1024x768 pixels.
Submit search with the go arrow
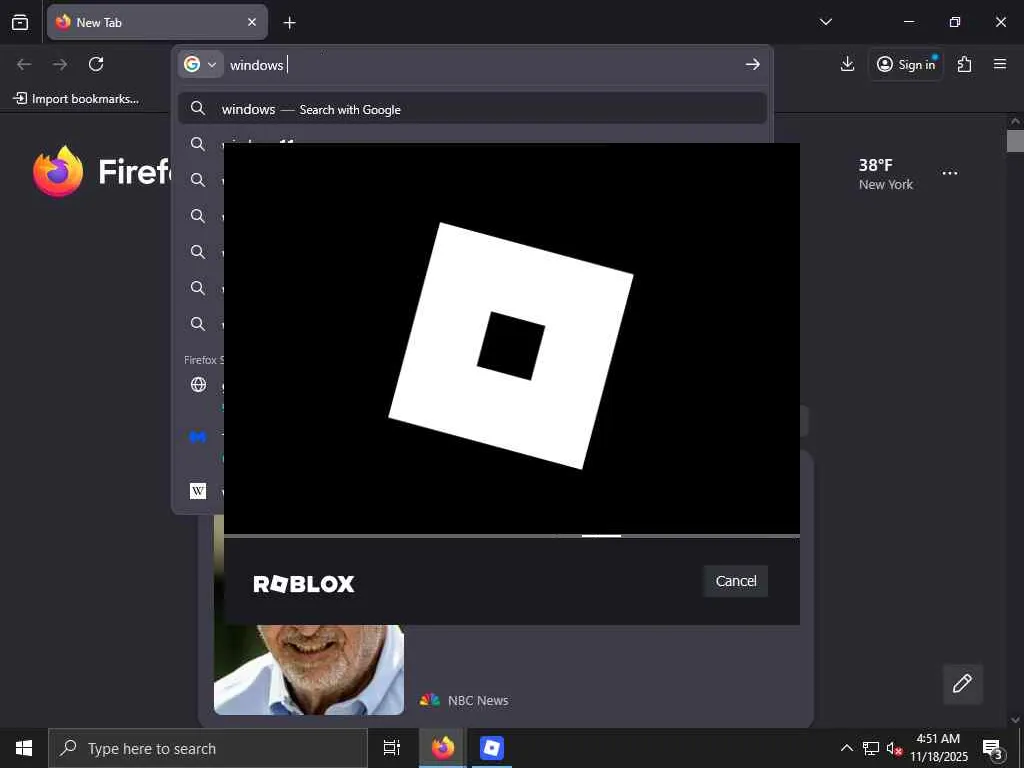tap(753, 65)
